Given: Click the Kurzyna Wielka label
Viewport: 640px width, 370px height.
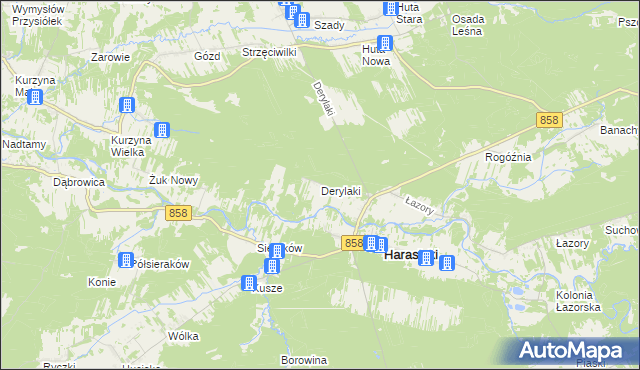Looking at the screenshot, I should coord(131,146).
